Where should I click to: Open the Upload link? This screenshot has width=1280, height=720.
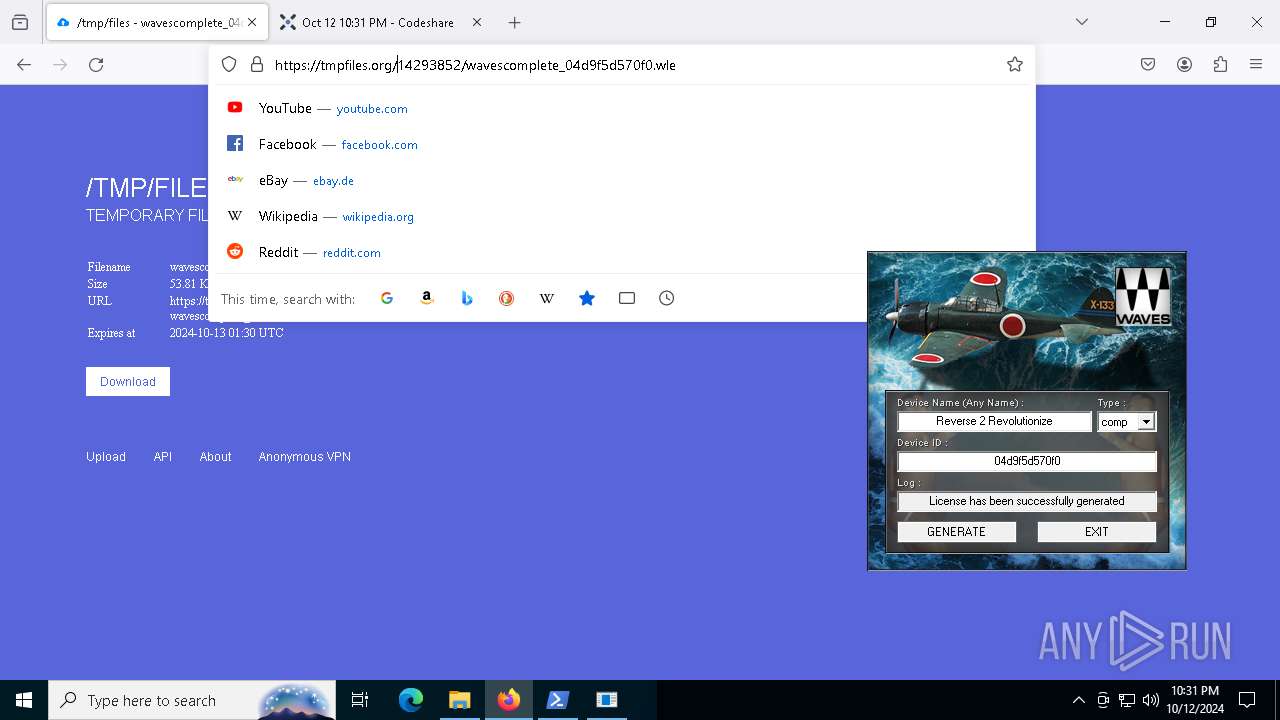(106, 456)
